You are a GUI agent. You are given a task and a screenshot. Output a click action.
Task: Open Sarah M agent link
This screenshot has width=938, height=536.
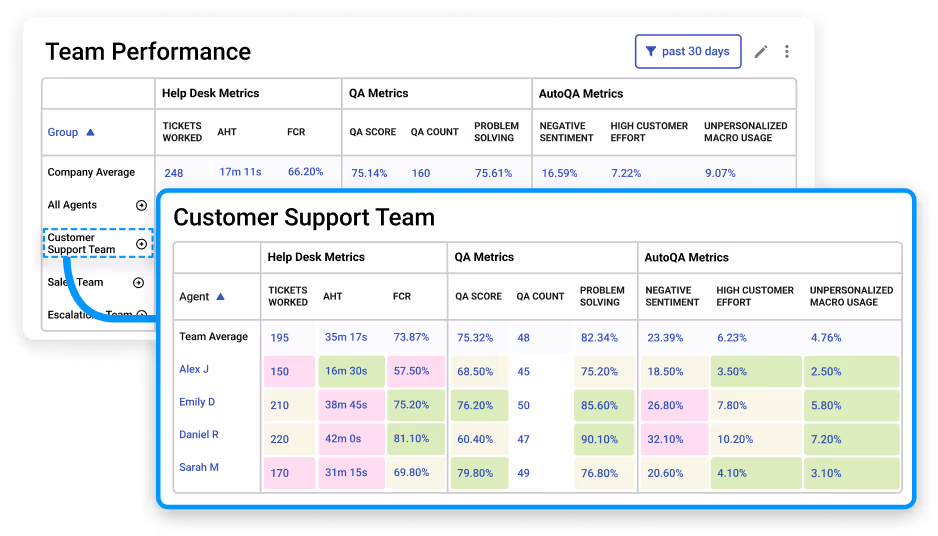point(199,467)
